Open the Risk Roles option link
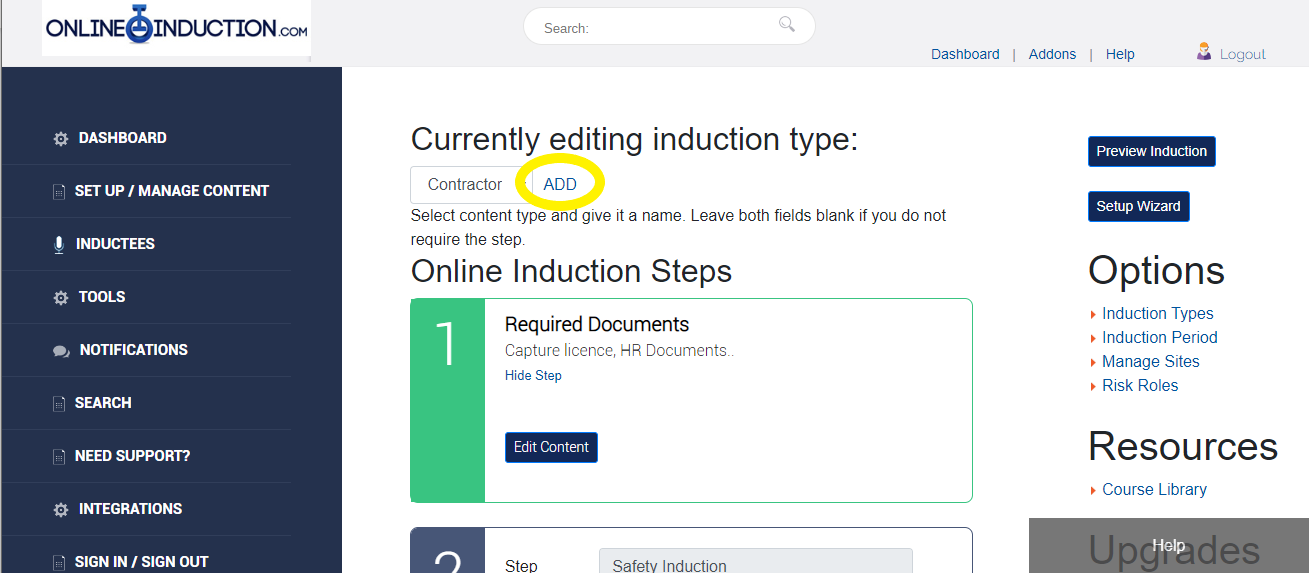 click(x=1140, y=385)
